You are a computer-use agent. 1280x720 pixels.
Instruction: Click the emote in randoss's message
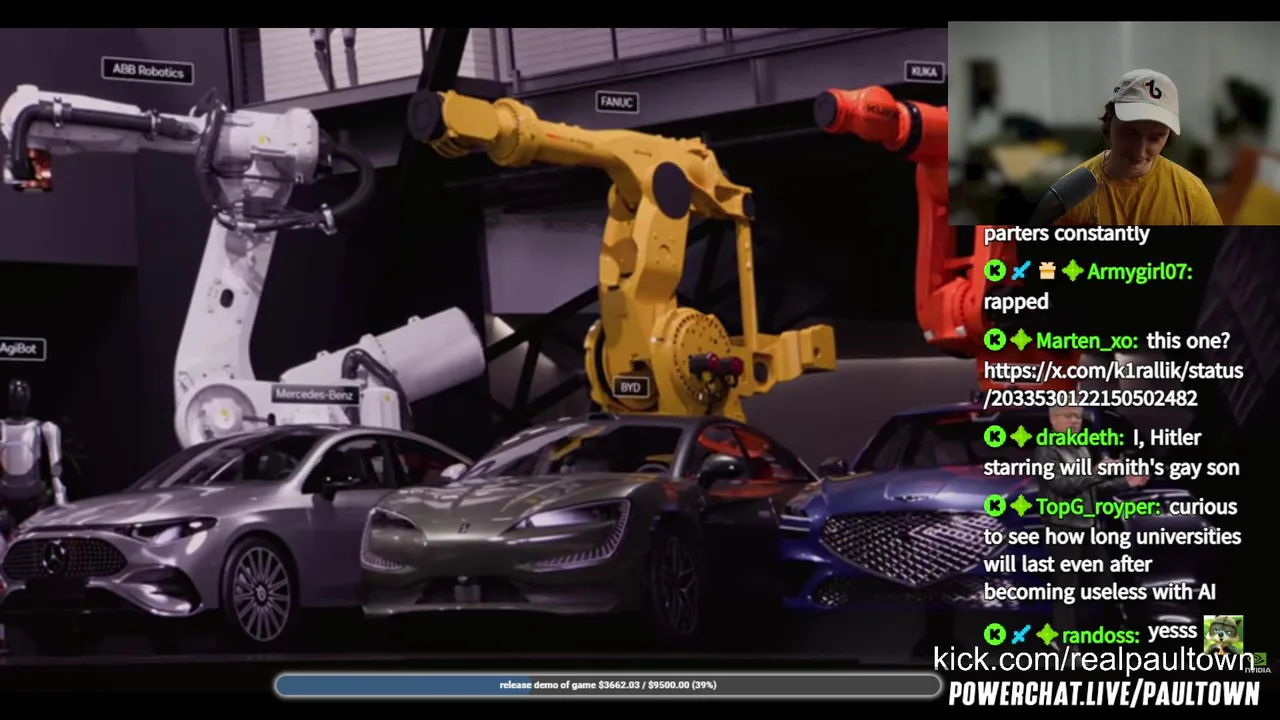tap(1223, 634)
